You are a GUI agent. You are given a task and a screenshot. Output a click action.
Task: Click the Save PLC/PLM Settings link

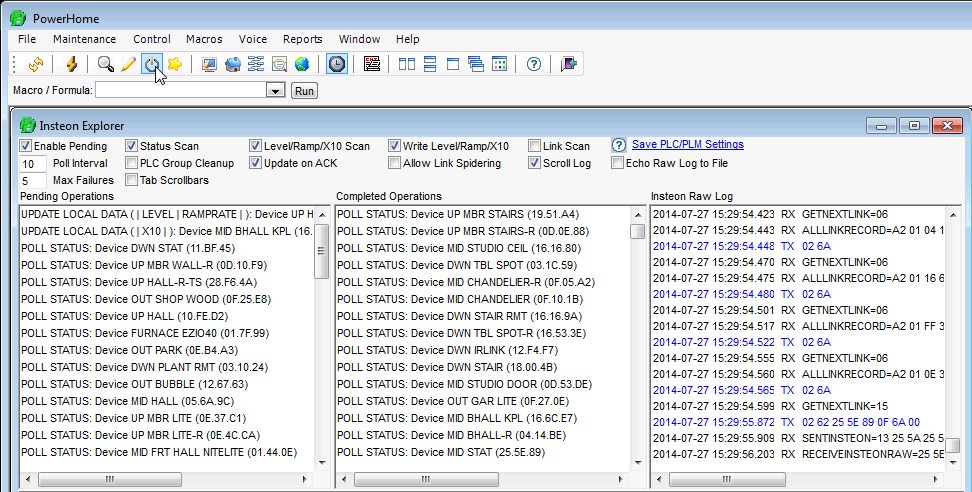pos(687,144)
